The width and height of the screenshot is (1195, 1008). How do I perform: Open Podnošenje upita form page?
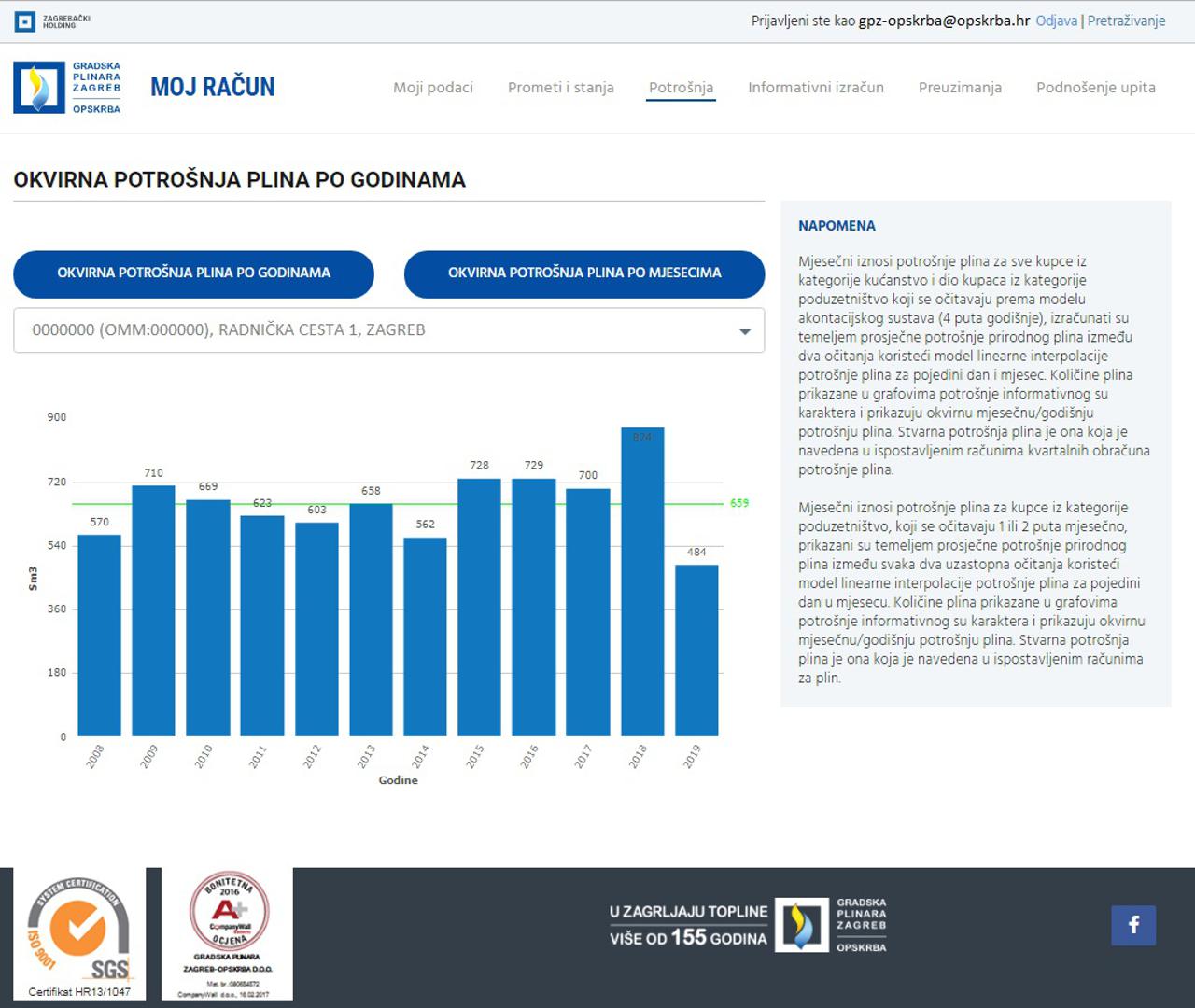point(1095,88)
